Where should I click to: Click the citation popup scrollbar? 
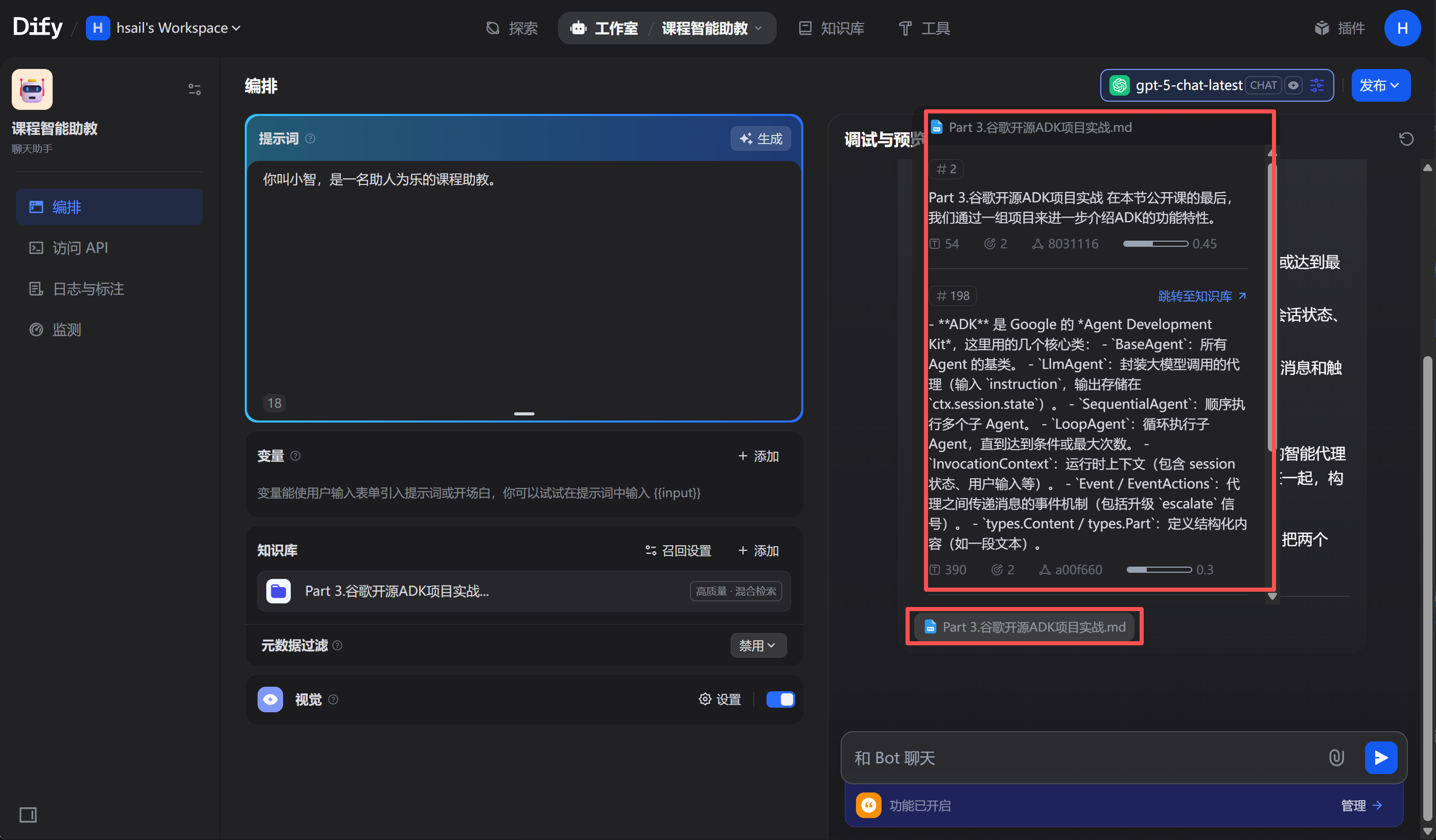point(1271,308)
